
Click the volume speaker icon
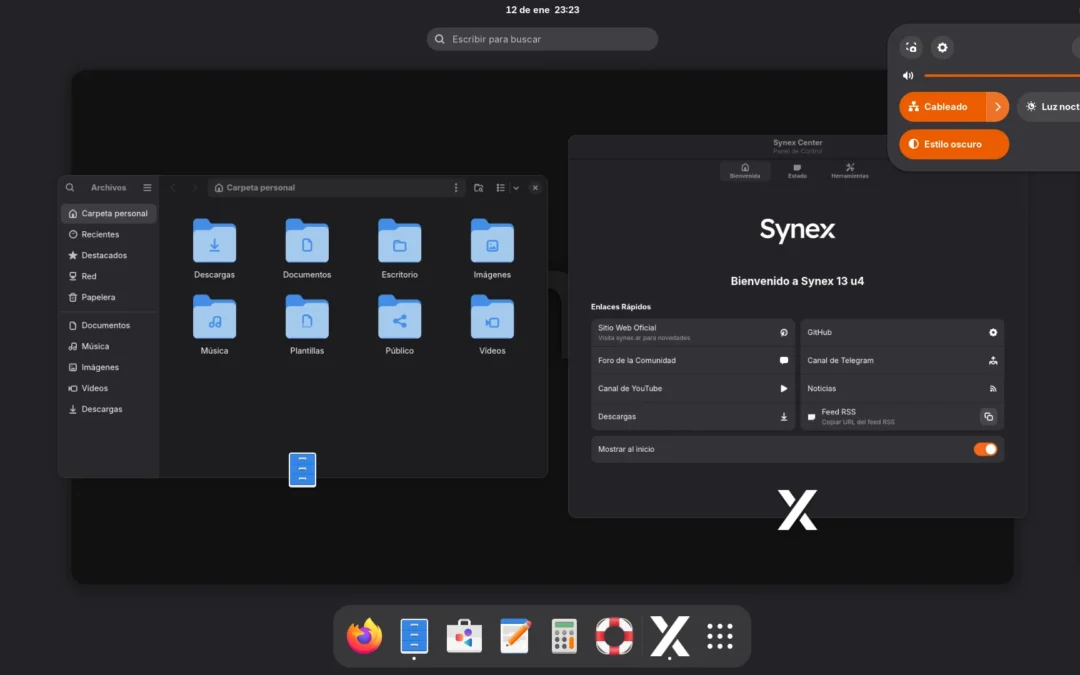(908, 75)
